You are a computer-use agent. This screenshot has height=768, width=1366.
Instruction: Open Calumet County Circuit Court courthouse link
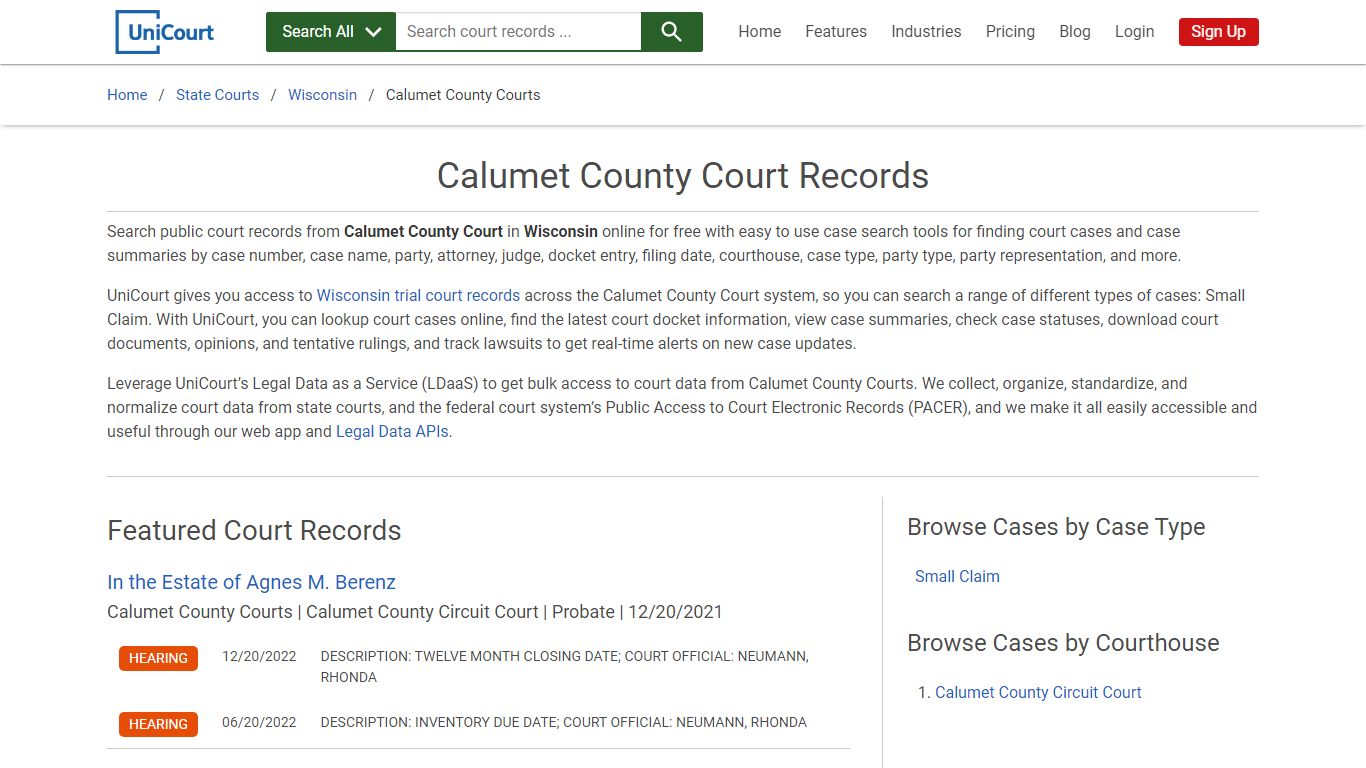point(1038,692)
